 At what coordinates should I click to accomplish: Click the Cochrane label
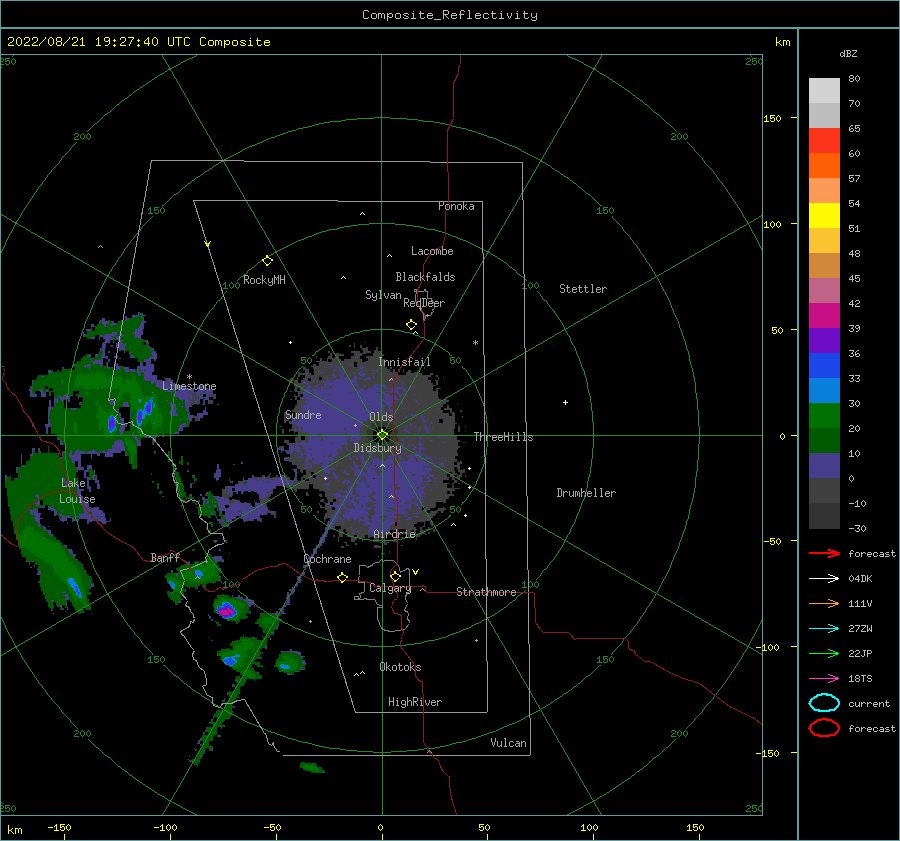[x=327, y=559]
